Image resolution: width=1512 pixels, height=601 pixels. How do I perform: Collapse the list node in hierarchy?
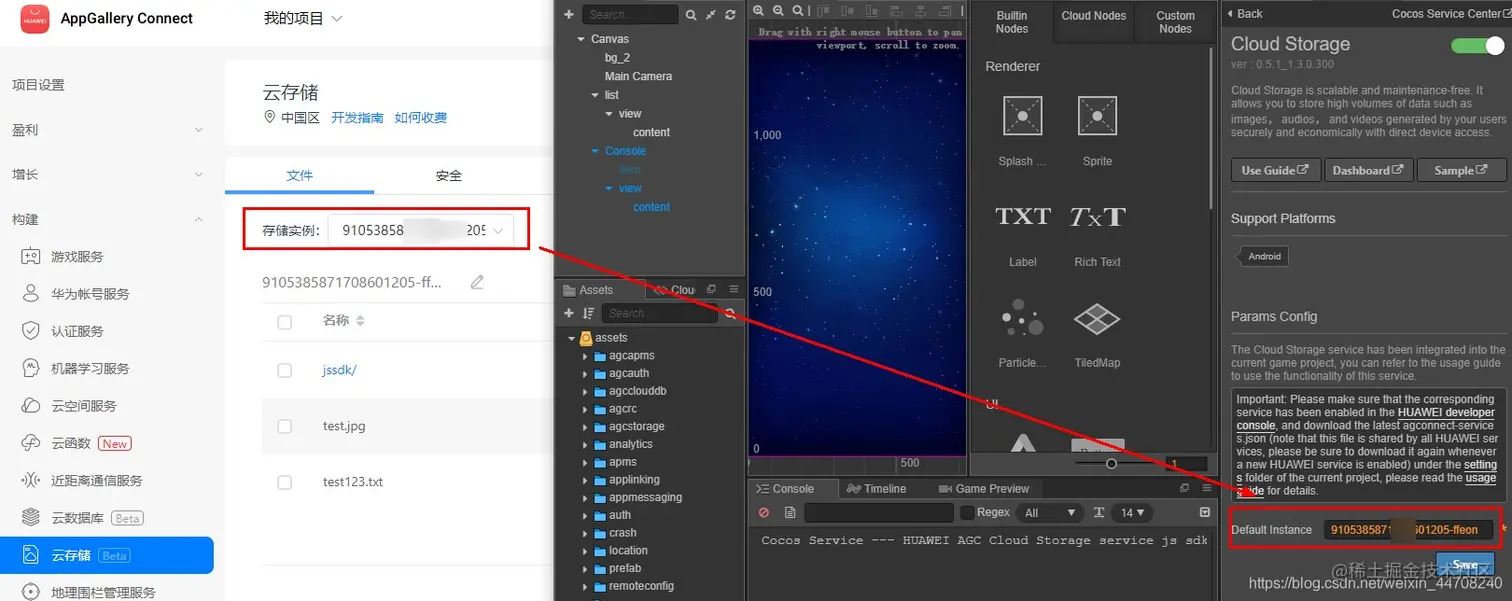[x=595, y=95]
